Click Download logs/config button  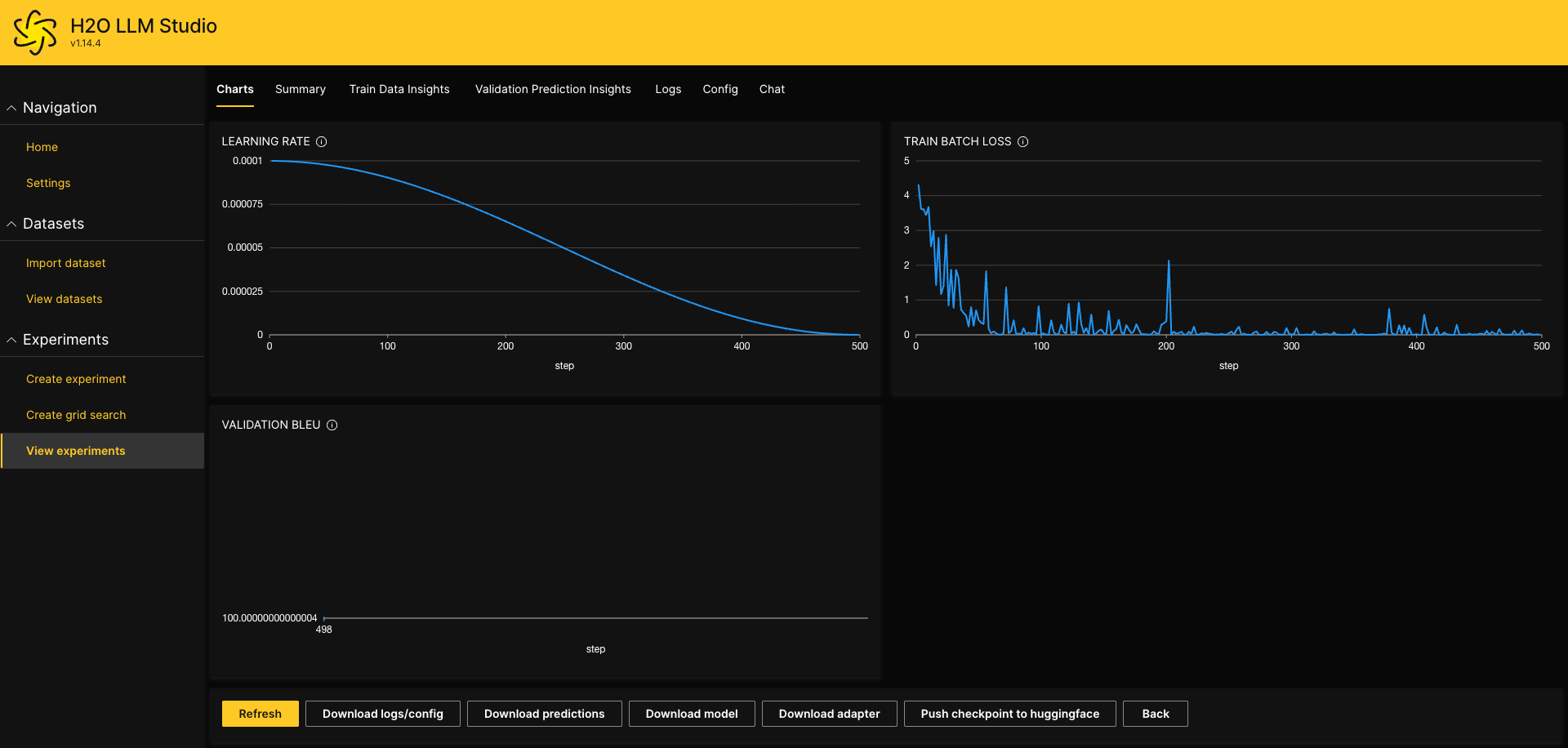click(x=383, y=714)
